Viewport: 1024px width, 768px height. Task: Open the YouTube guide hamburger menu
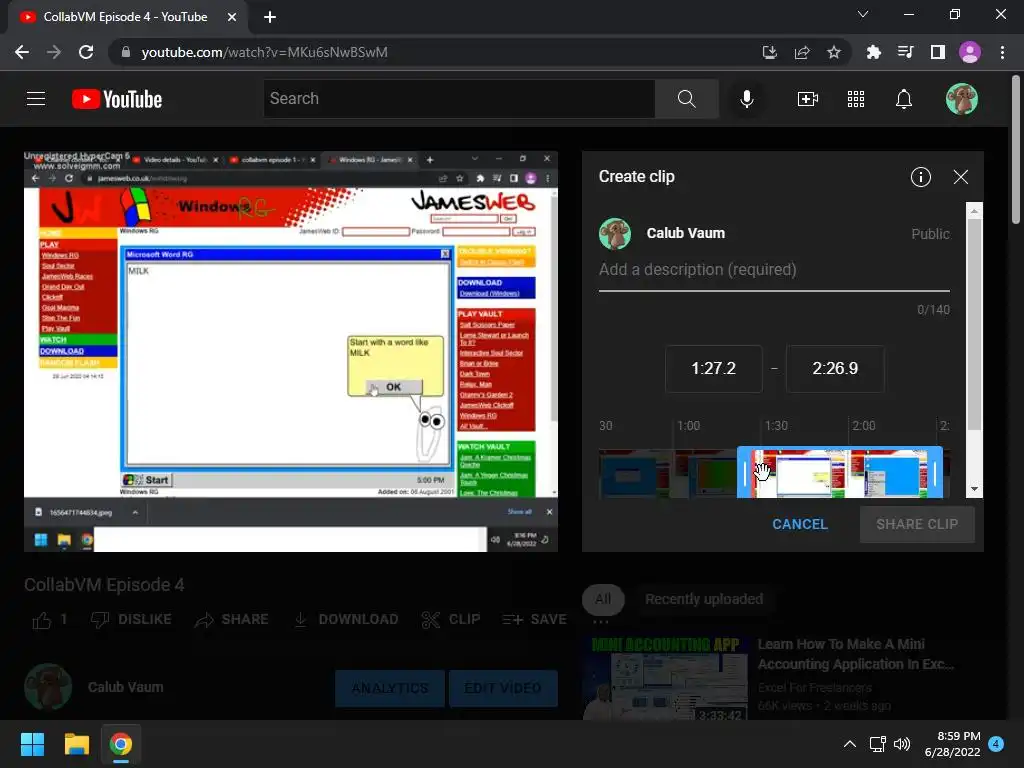36,99
